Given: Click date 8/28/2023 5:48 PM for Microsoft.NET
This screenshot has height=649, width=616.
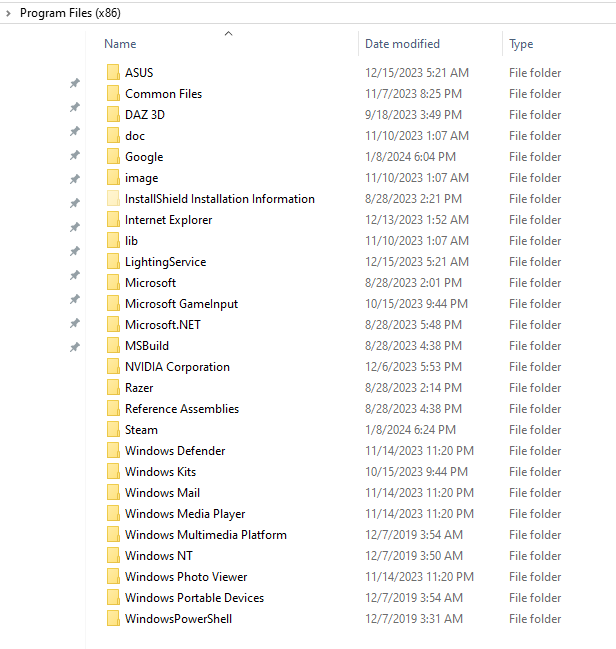Looking at the screenshot, I should tap(413, 325).
